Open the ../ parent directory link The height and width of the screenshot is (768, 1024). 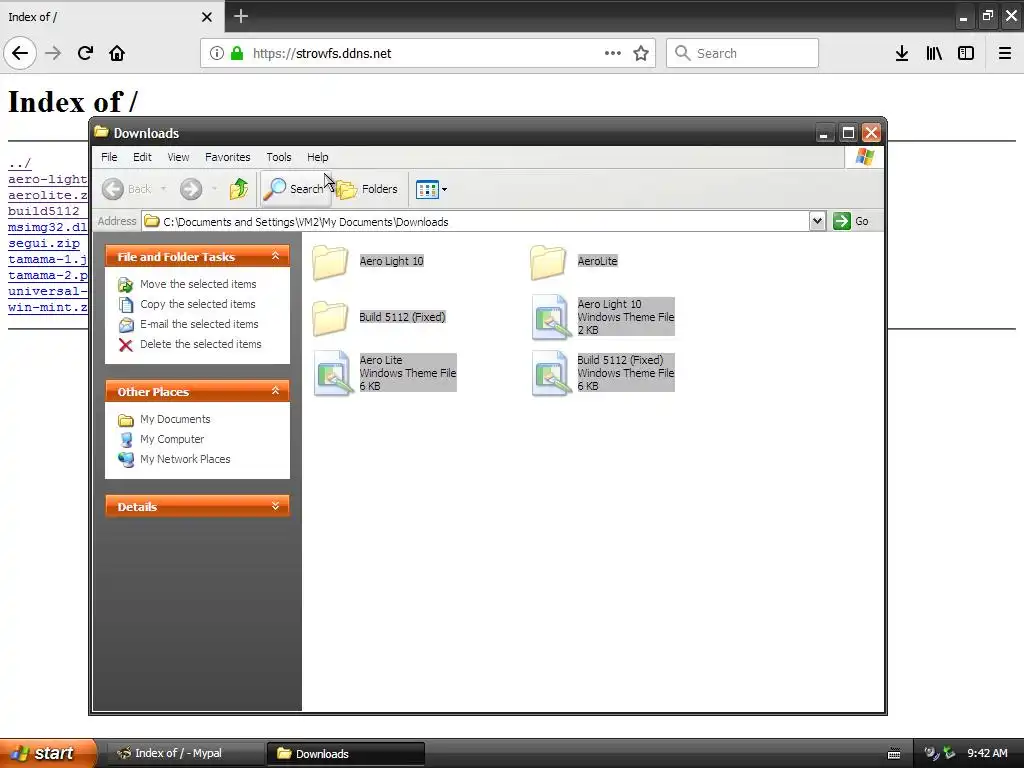(x=20, y=163)
